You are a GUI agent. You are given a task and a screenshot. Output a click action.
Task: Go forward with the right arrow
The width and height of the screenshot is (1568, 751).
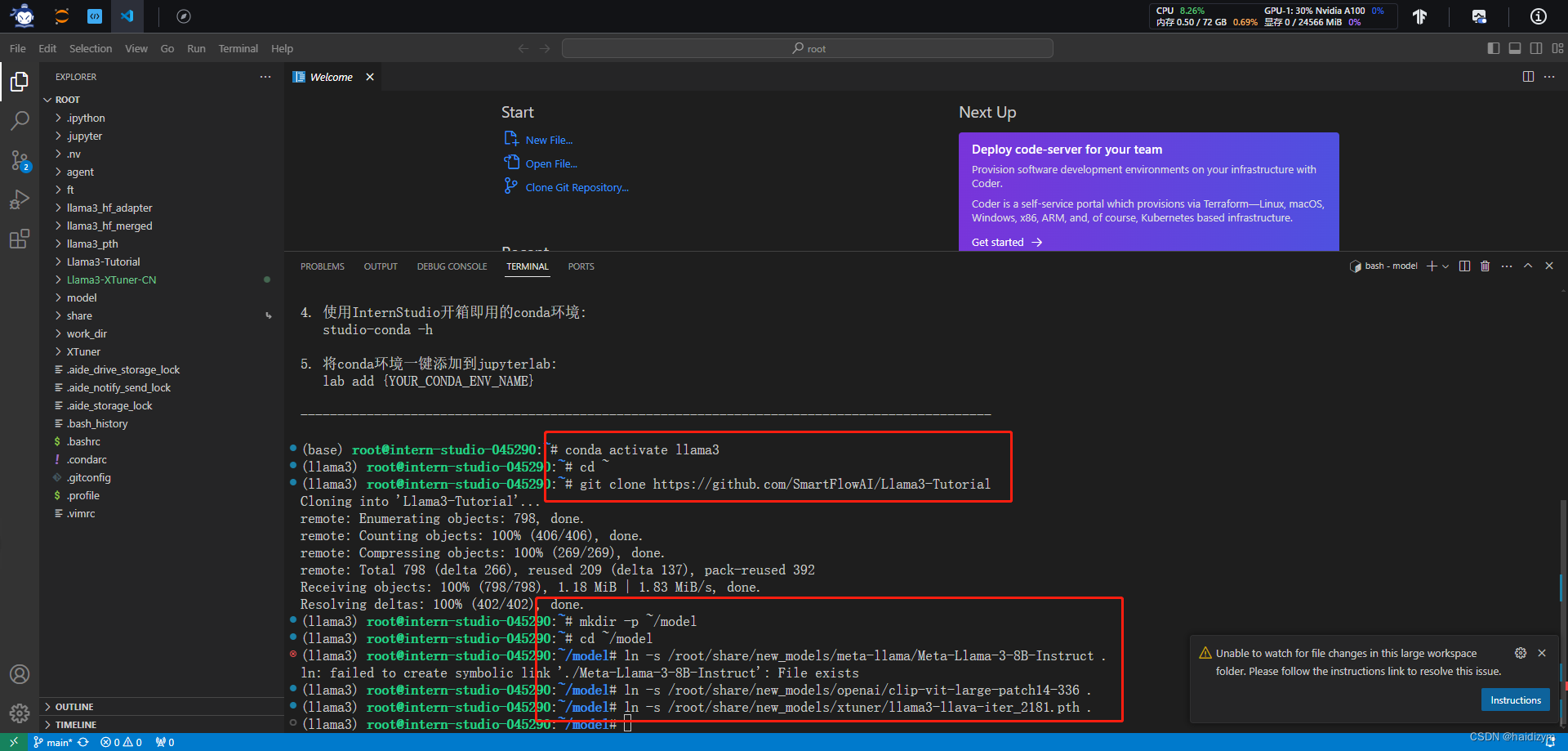tap(545, 48)
